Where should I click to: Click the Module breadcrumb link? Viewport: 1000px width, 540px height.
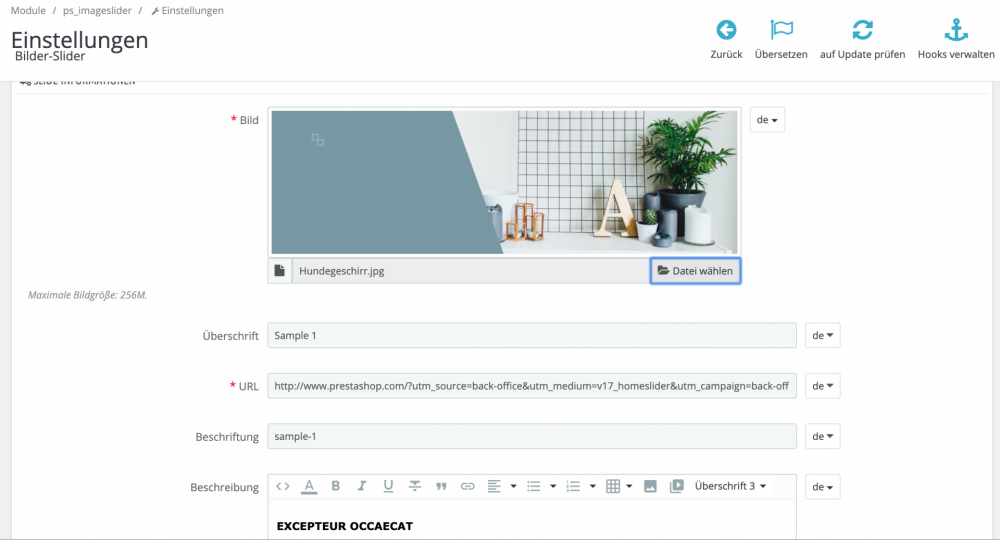tap(28, 10)
